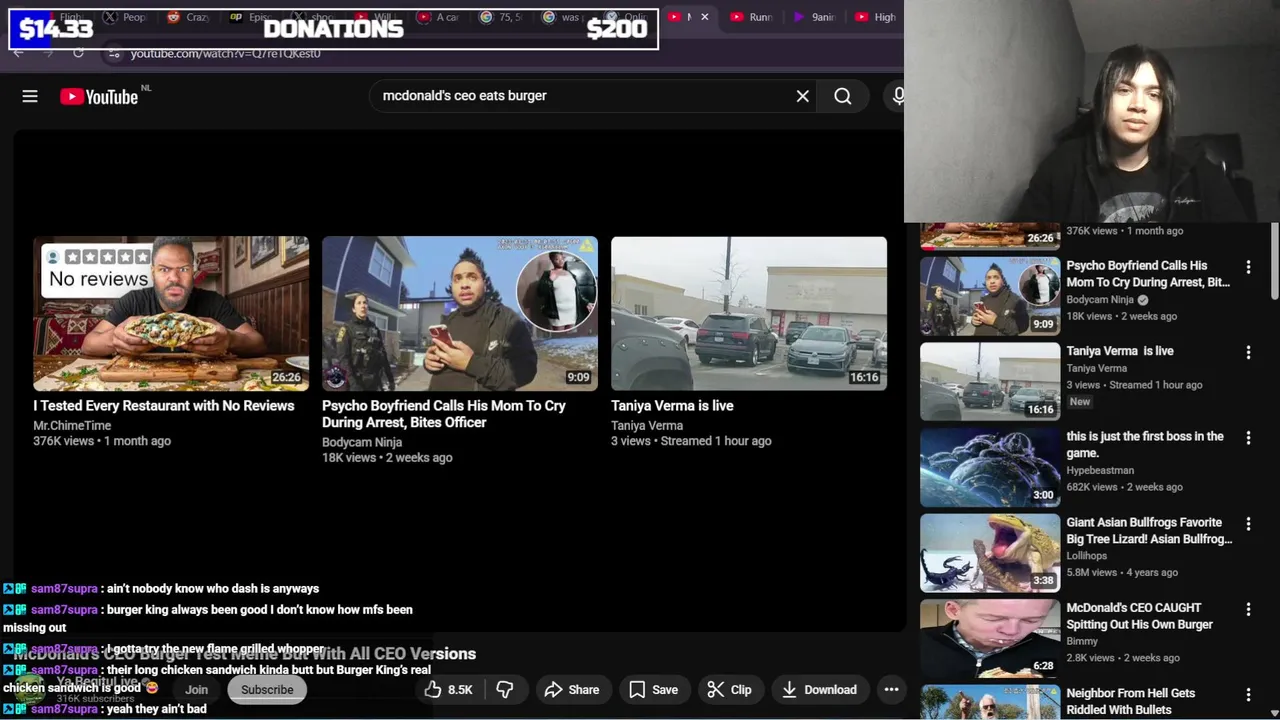Open sidebar thumbnail for Taniya Verma stream
Screen dimensions: 1280x720
point(990,381)
